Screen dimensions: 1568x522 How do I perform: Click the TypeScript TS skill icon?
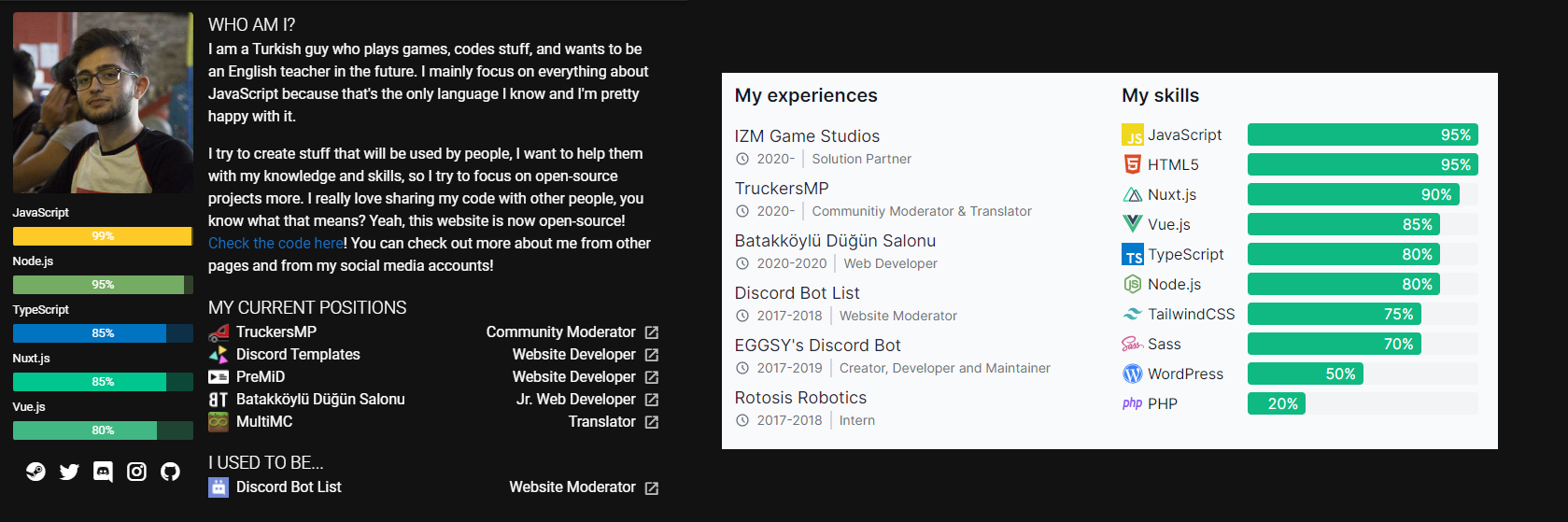1132,254
